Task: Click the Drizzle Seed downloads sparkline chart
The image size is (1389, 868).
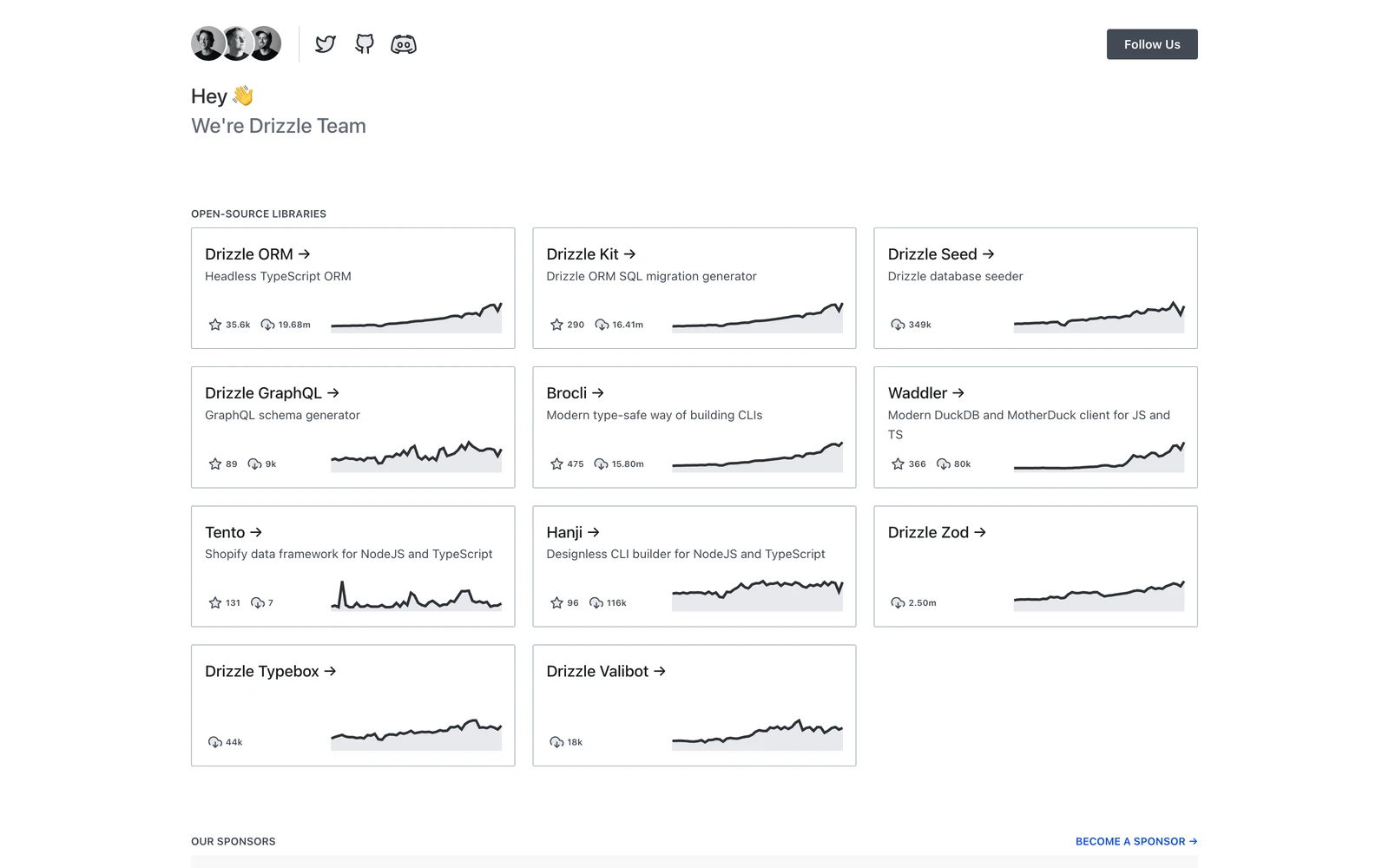Action: (1099, 317)
